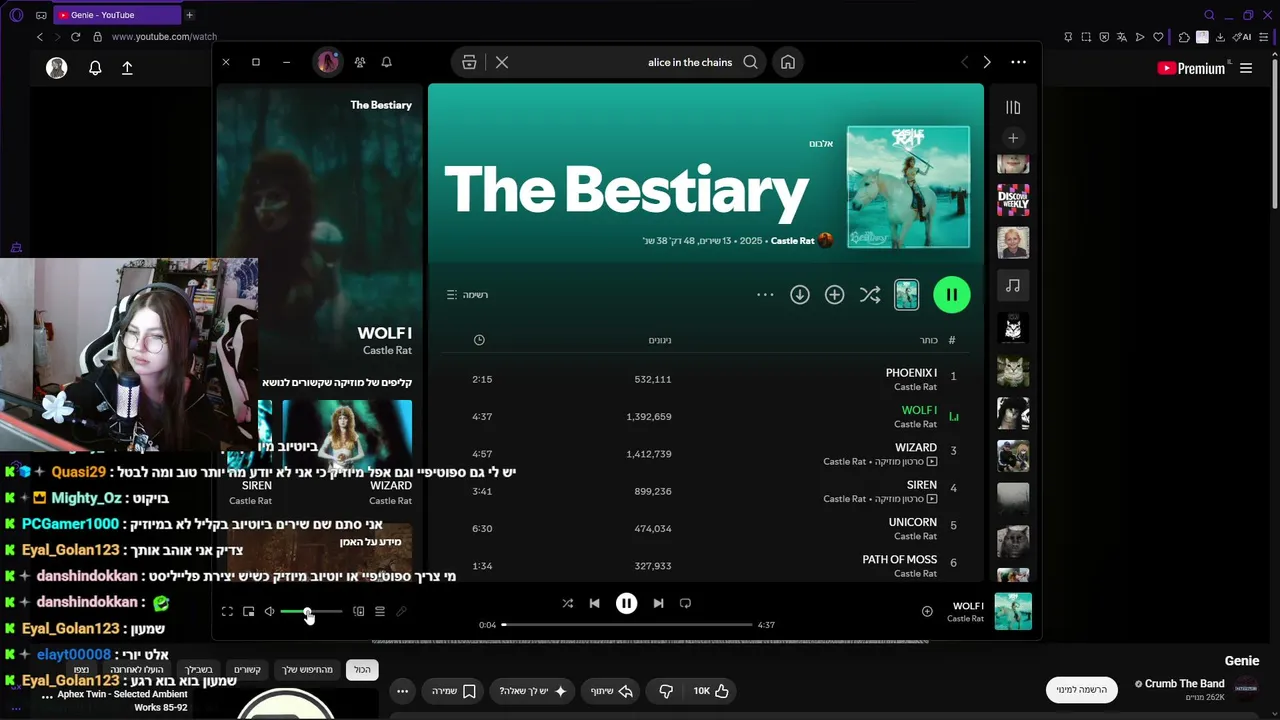Select the קשורים filter chip

[247, 670]
